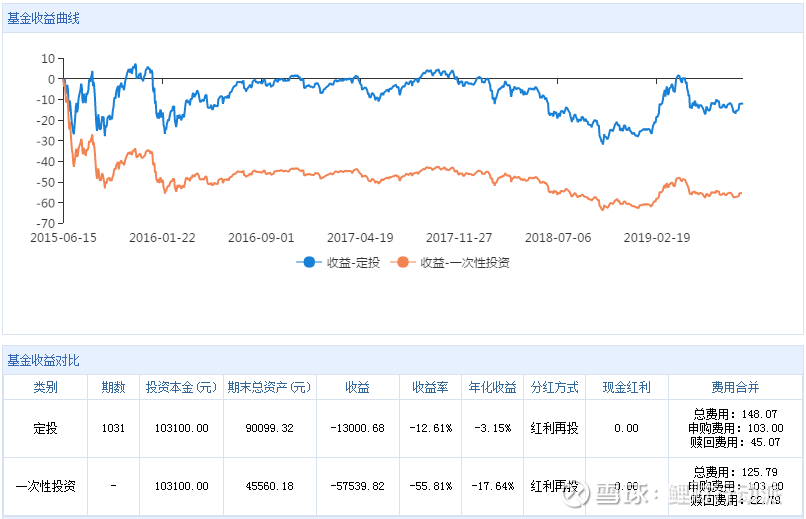Select the 投资本金(元) column header
This screenshot has width=806, height=519.
click(181, 387)
